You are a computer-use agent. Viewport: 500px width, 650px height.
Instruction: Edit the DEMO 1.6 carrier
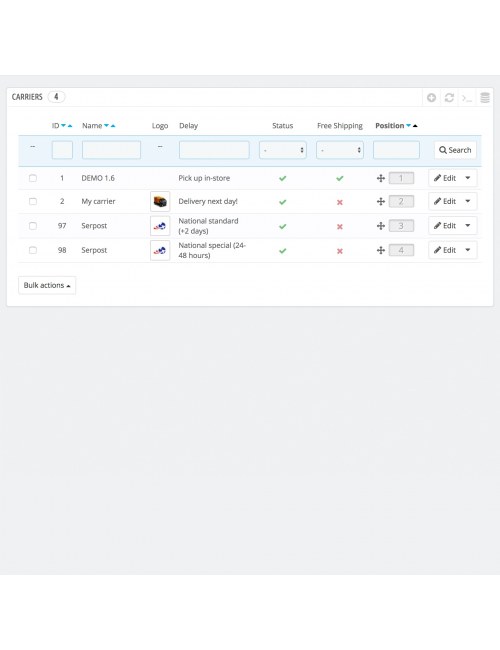point(445,178)
